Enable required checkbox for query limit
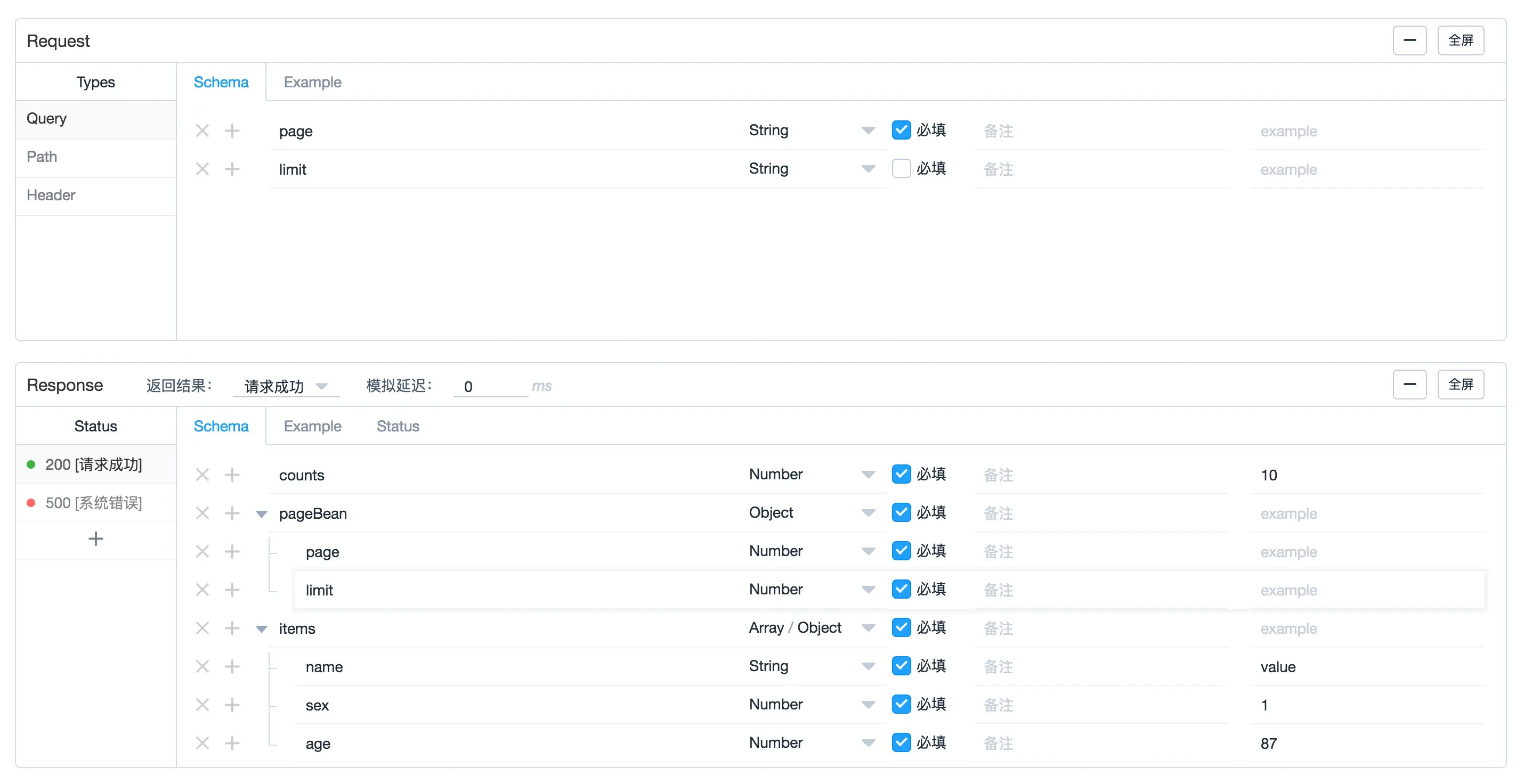 click(x=901, y=168)
